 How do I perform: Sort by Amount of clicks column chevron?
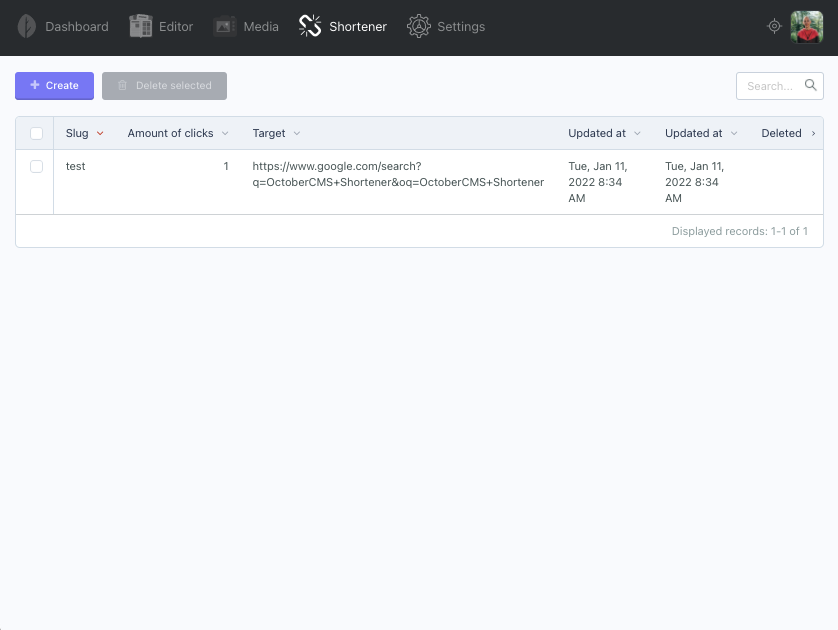pos(225,134)
